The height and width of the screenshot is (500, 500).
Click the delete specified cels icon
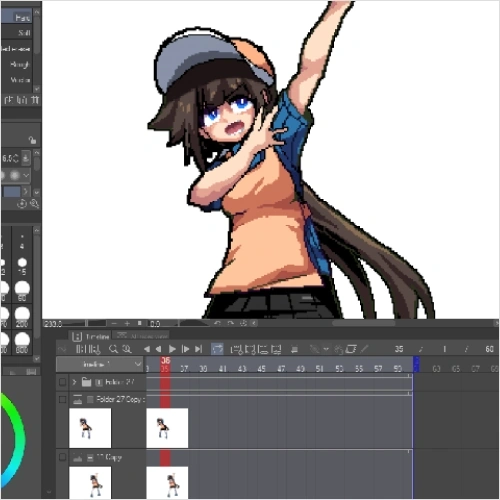tap(276, 349)
